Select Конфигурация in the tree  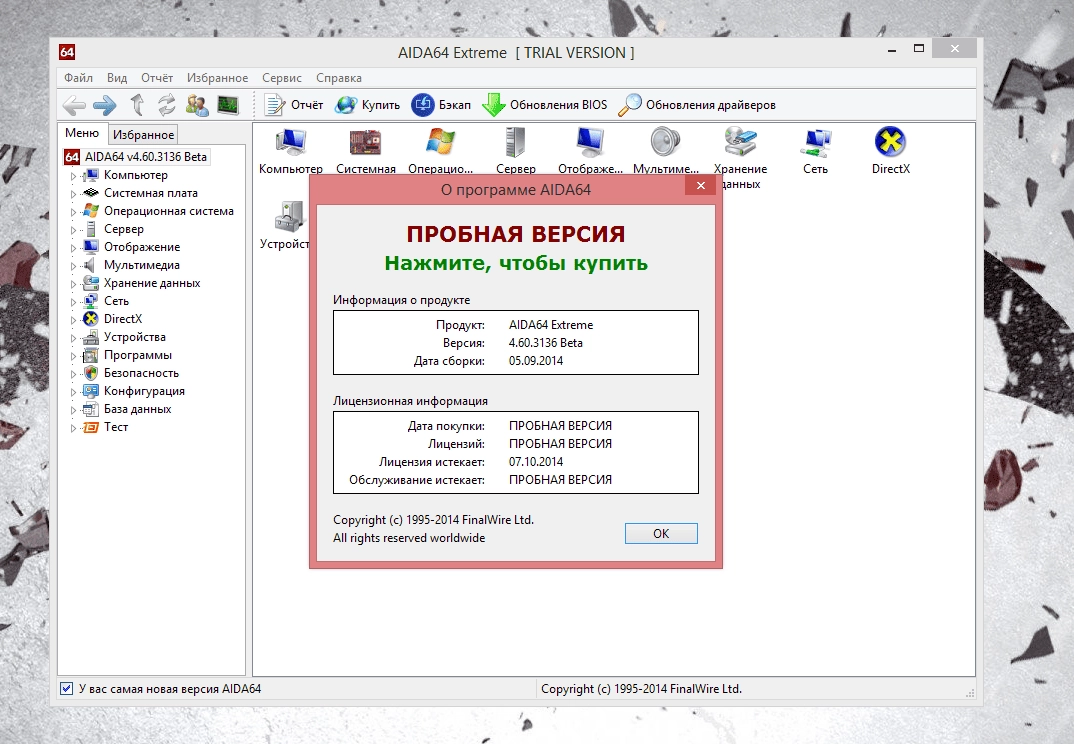click(144, 391)
